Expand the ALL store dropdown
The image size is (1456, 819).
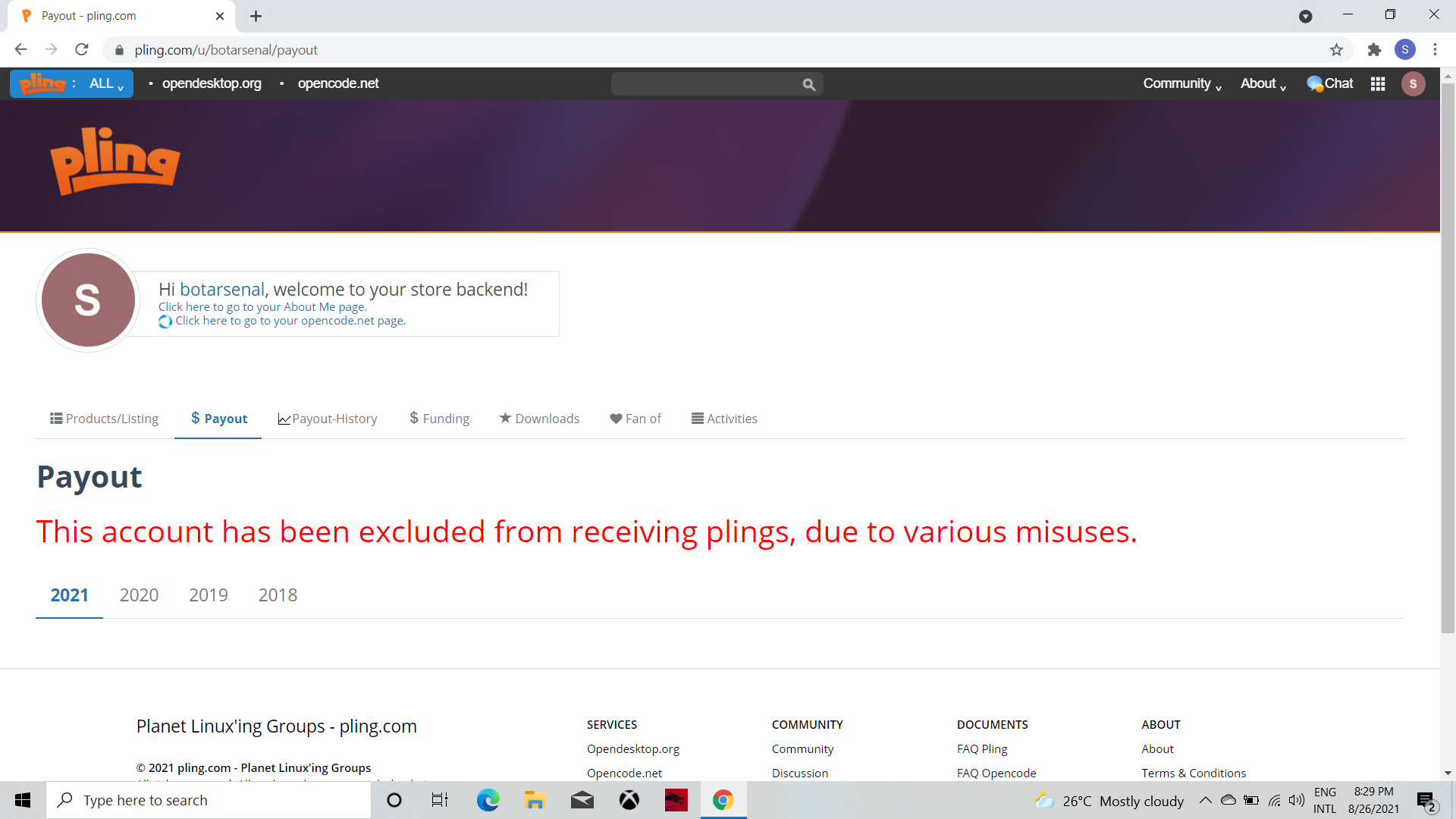tap(106, 83)
